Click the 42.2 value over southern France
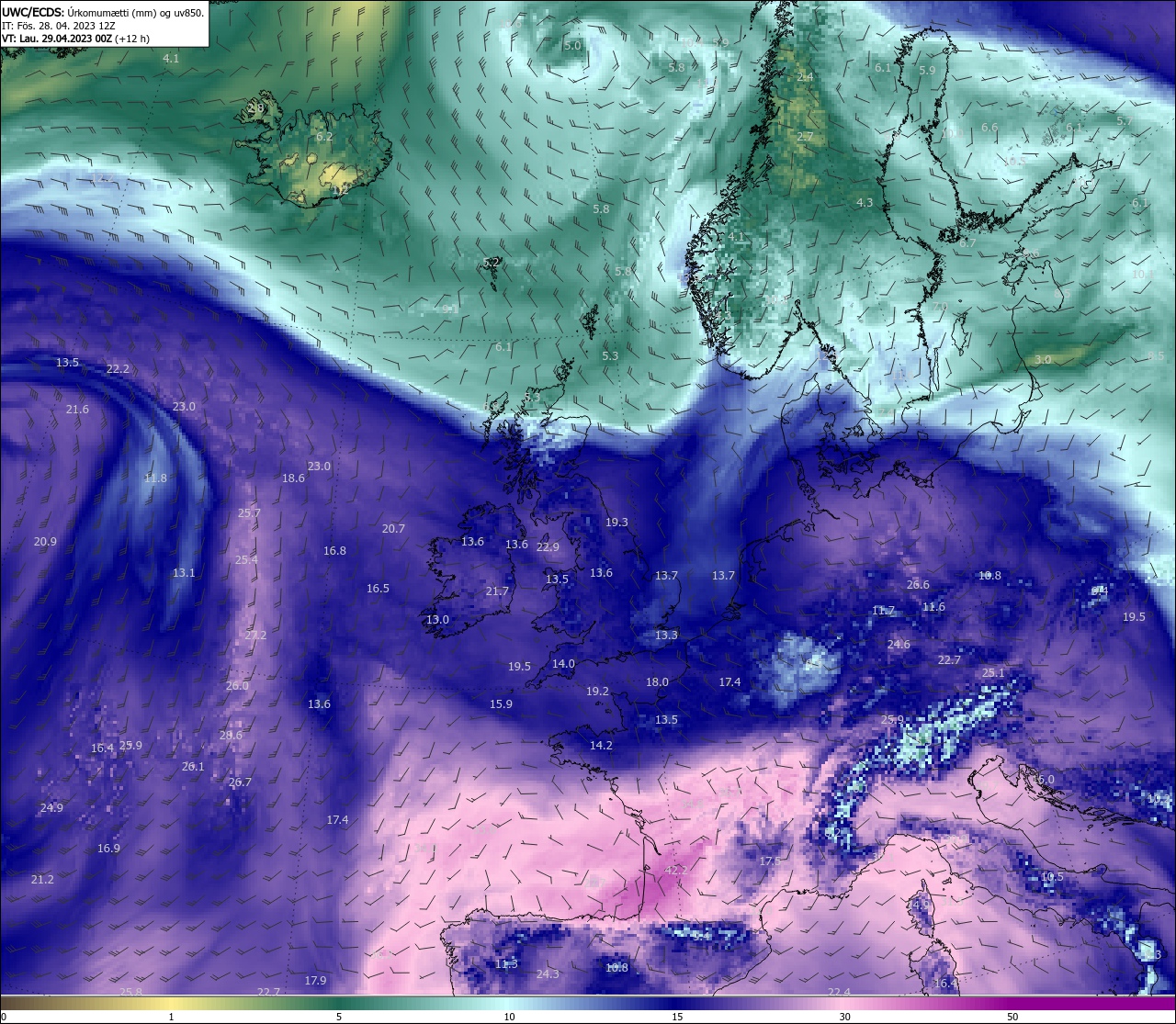Screen dimensions: 1176x1024 [x=676, y=870]
